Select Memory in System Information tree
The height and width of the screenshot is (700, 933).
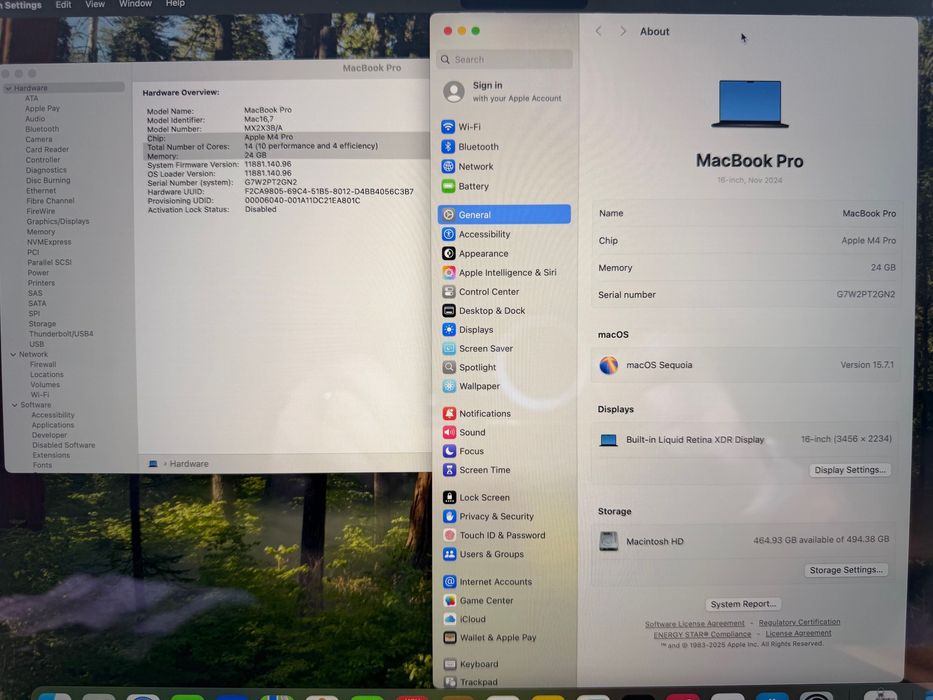click(40, 232)
